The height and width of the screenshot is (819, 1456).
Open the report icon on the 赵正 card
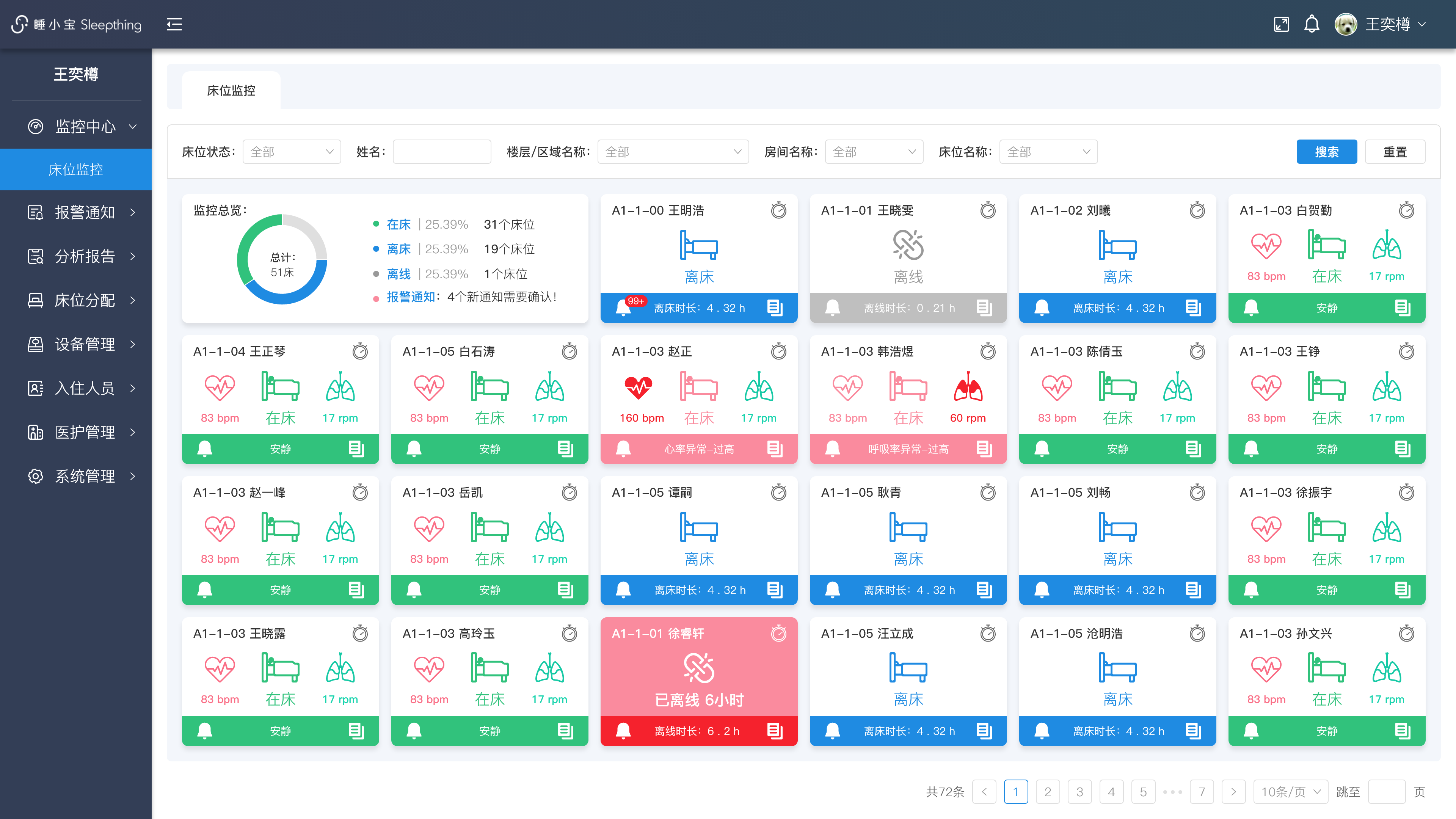point(775,449)
